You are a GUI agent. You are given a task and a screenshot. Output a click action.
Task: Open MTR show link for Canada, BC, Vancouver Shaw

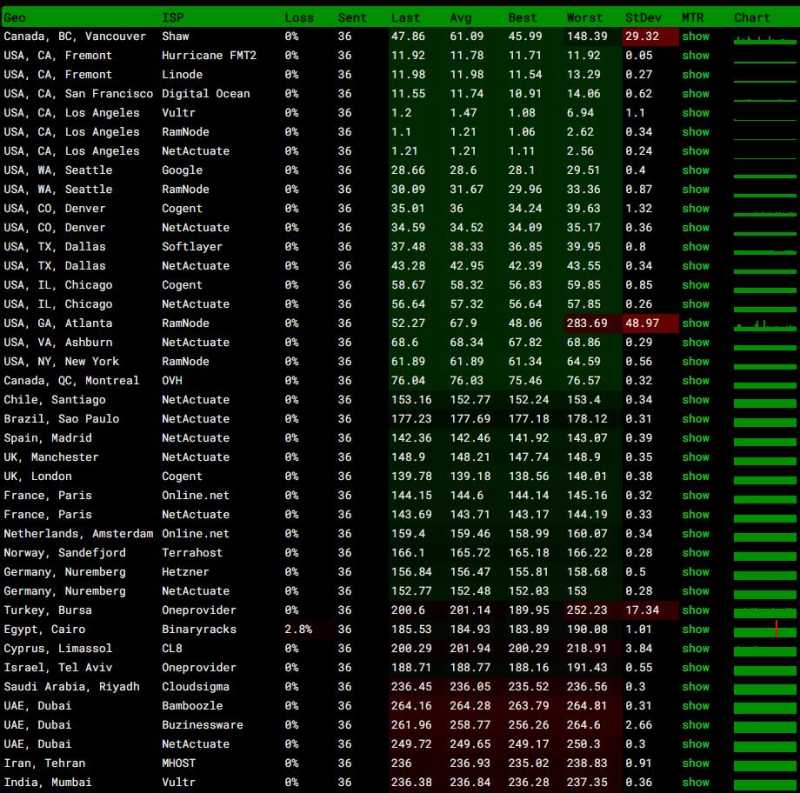click(695, 36)
